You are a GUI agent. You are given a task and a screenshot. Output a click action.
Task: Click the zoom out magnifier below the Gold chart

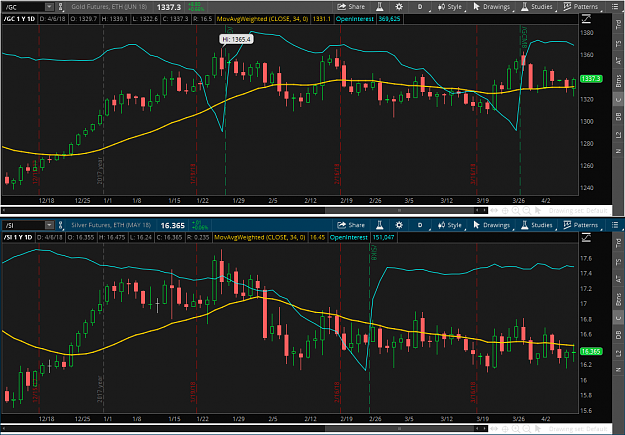(x=527, y=210)
